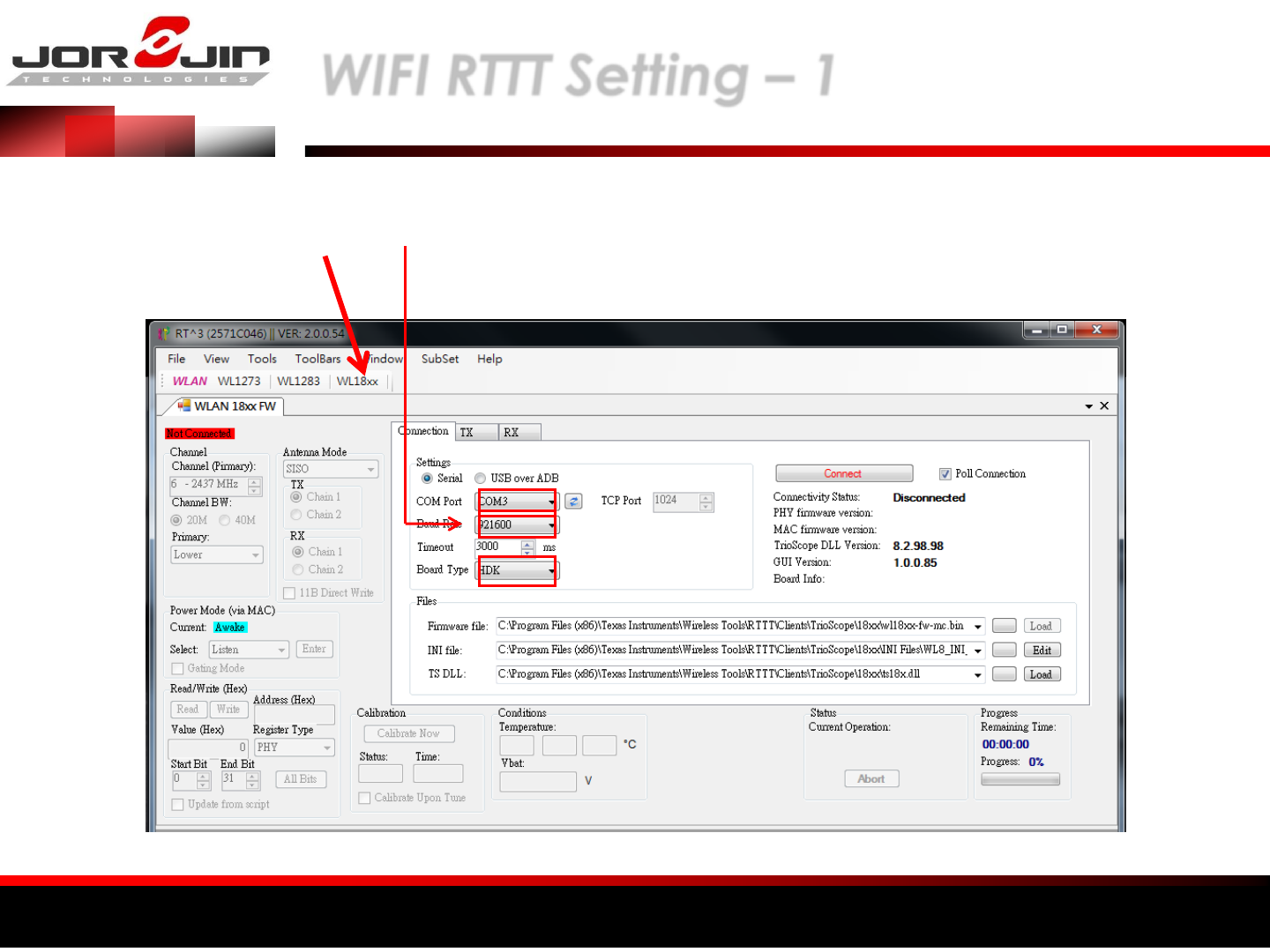
Task: Expand the Antenna Mode SISO dropdown
Action: pos(331,469)
